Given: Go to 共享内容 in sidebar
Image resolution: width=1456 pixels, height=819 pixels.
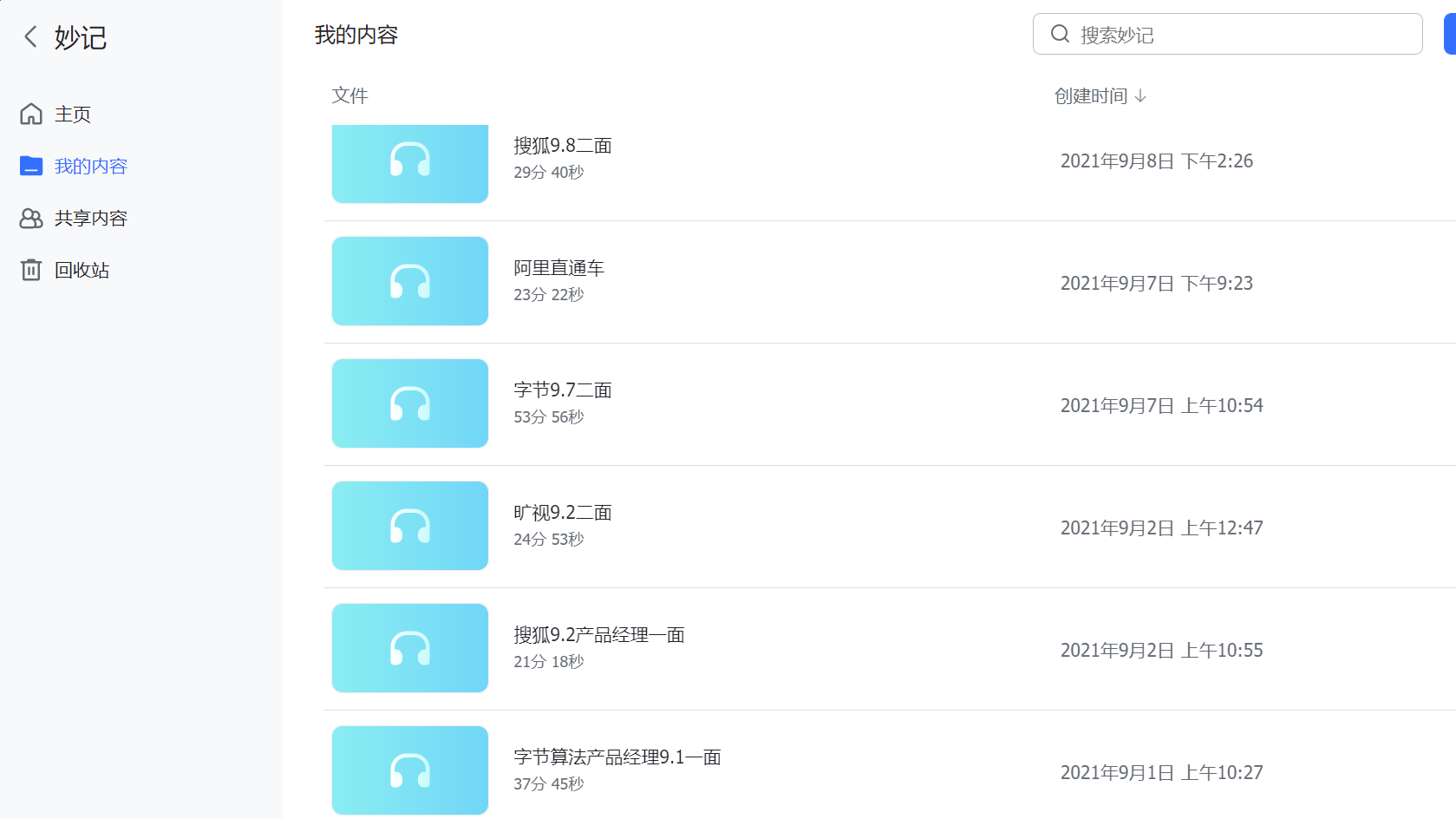Looking at the screenshot, I should [90, 218].
